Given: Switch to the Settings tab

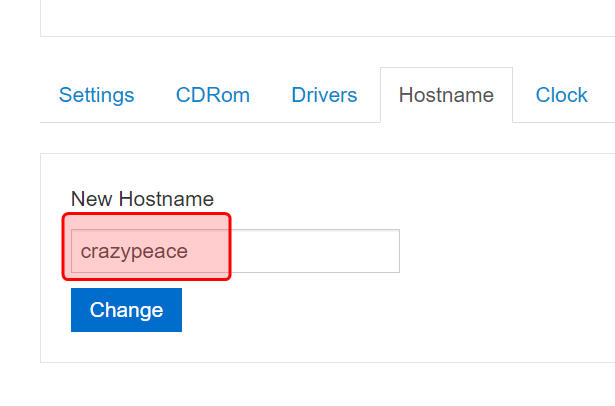Looking at the screenshot, I should click(96, 95).
